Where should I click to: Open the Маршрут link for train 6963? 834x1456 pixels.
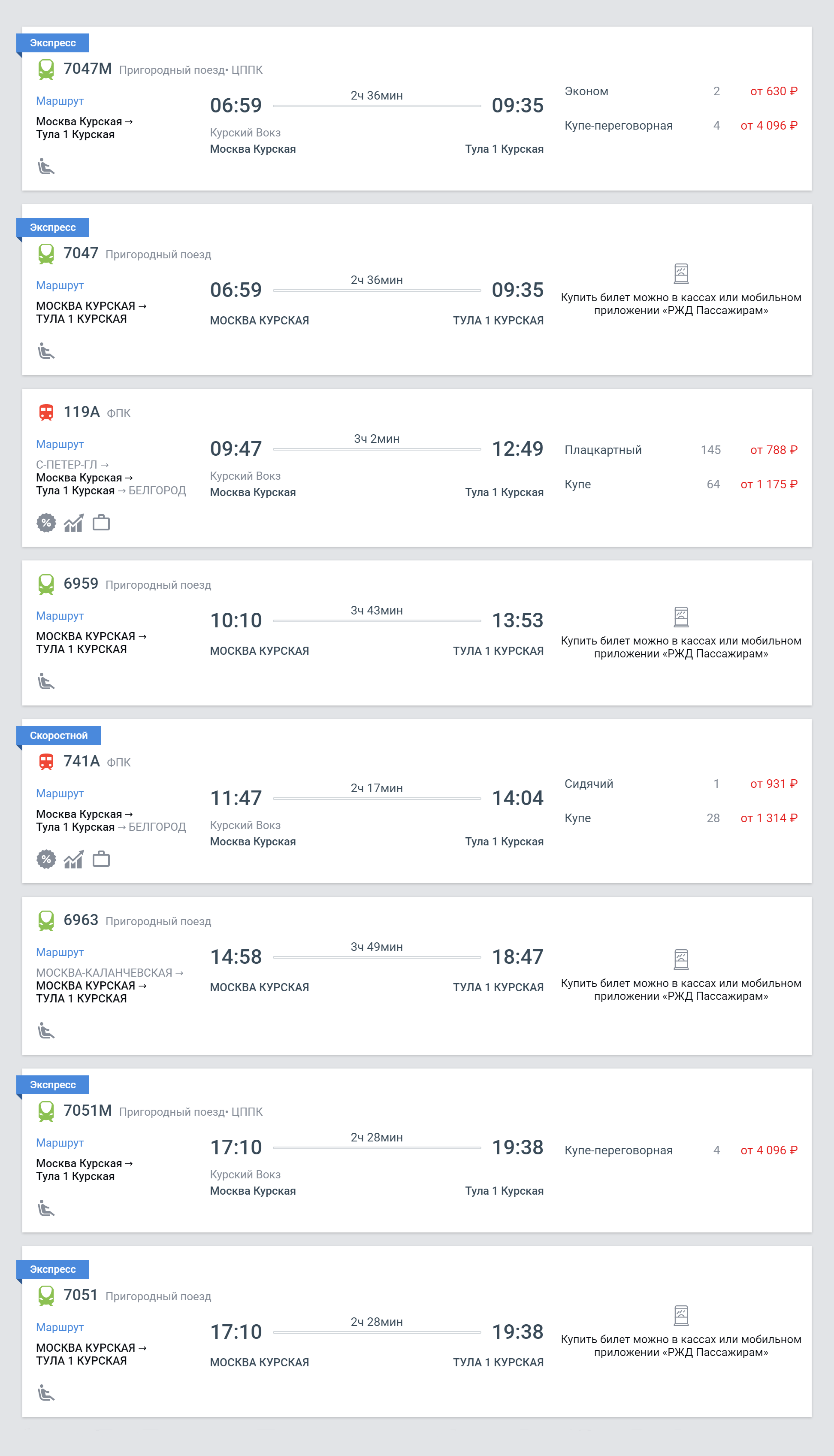60,952
